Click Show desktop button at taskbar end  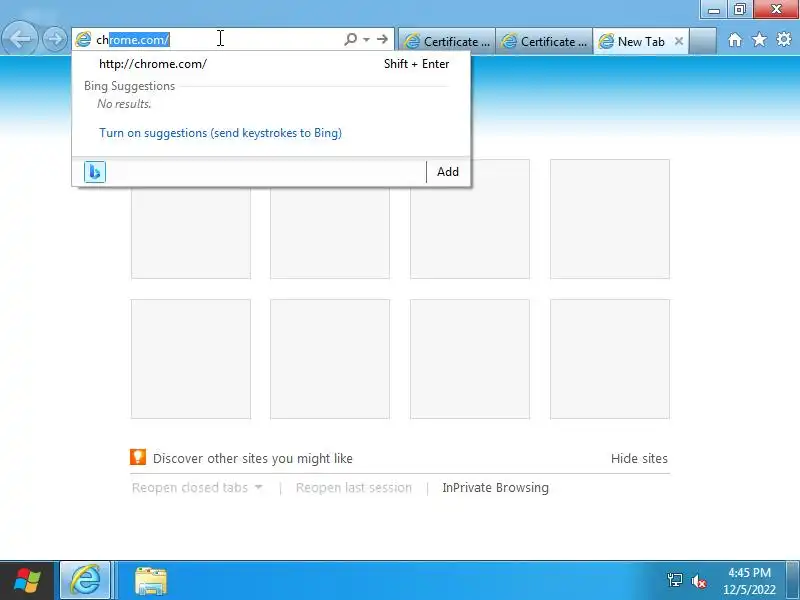click(793, 581)
